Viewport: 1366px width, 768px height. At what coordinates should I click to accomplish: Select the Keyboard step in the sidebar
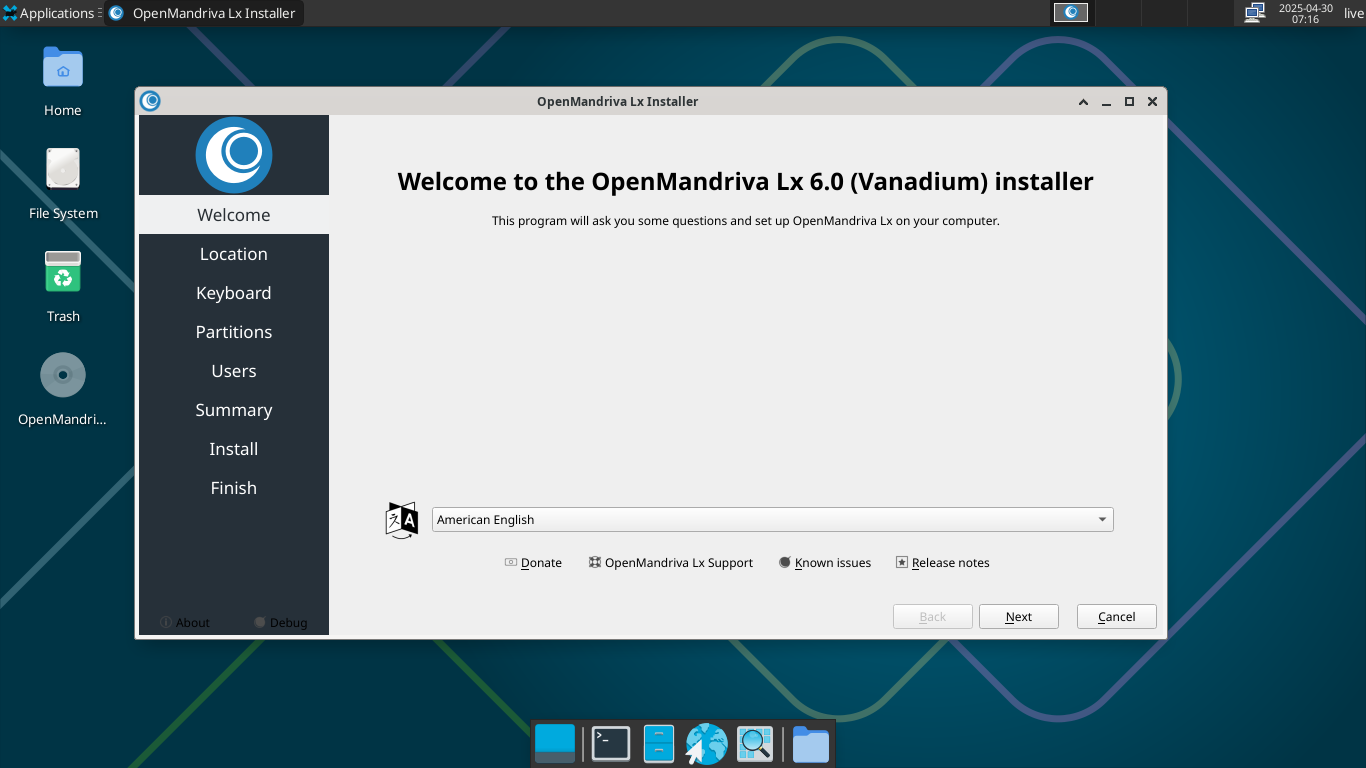click(x=234, y=293)
